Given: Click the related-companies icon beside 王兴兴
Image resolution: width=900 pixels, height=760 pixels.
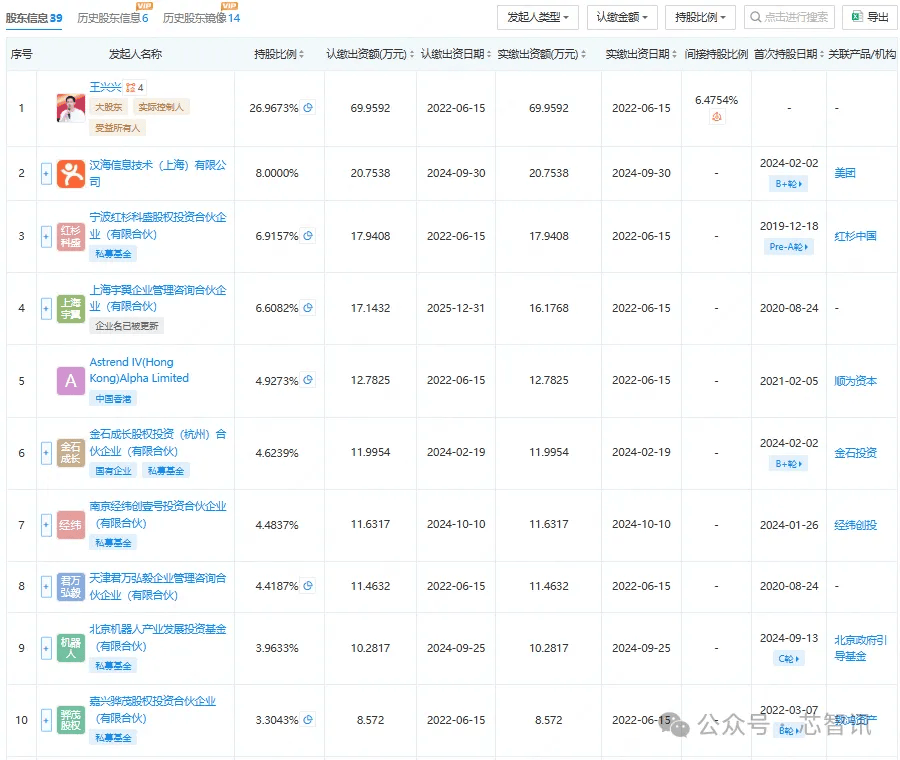Looking at the screenshot, I should click(135, 87).
